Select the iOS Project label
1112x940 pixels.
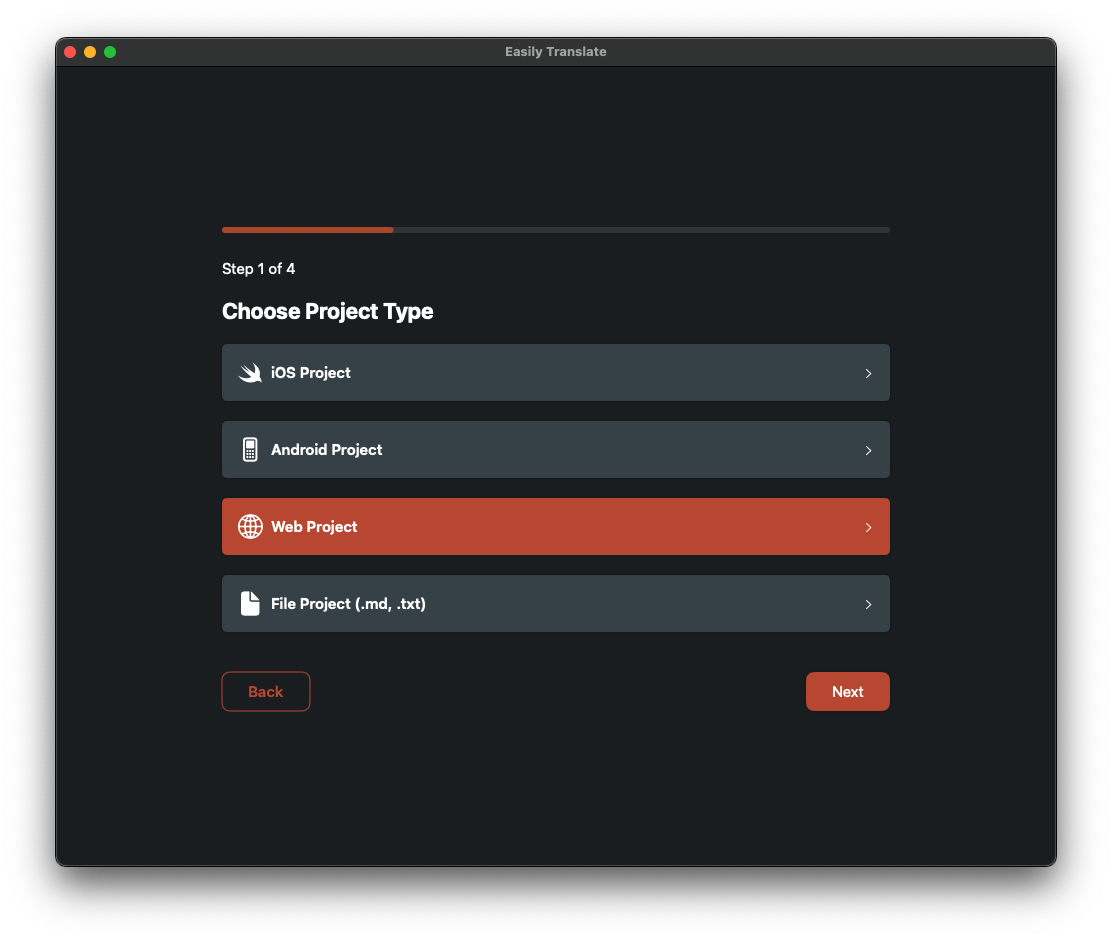(x=311, y=372)
